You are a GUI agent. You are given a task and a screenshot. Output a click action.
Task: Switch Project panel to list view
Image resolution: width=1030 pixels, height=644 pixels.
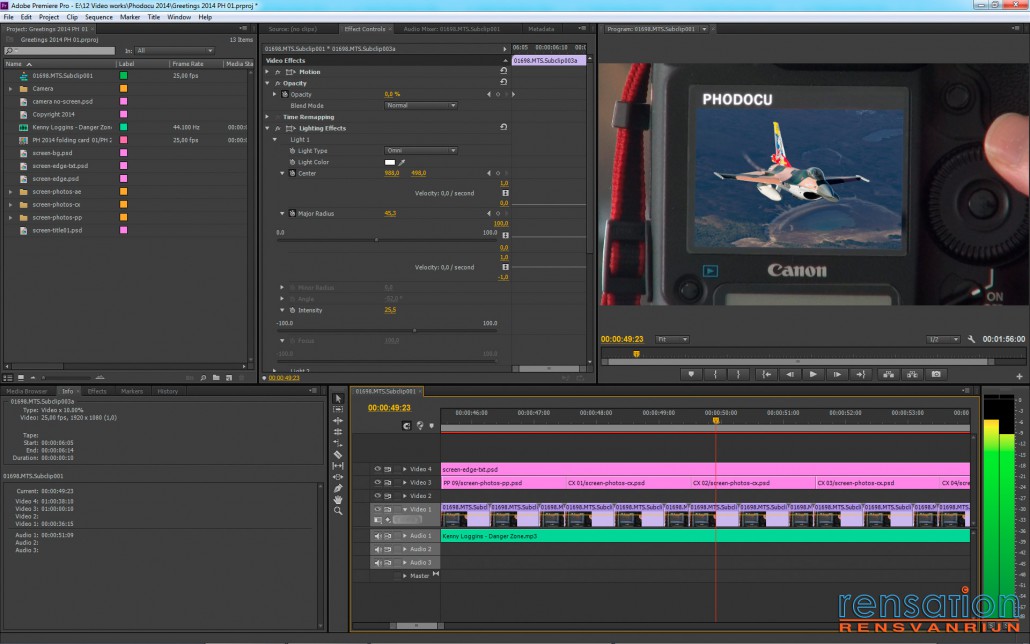[x=8, y=378]
